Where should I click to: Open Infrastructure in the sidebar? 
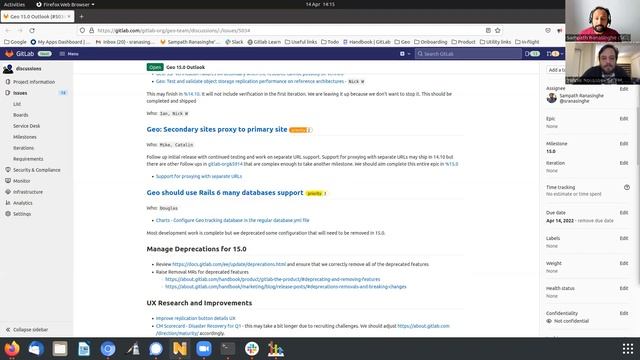28,192
